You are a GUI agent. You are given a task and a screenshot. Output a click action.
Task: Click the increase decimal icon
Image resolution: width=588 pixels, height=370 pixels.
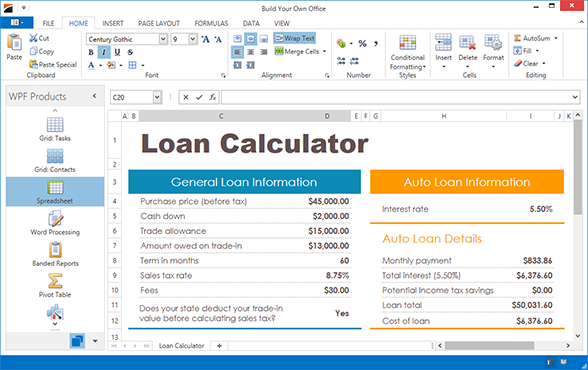pos(341,61)
